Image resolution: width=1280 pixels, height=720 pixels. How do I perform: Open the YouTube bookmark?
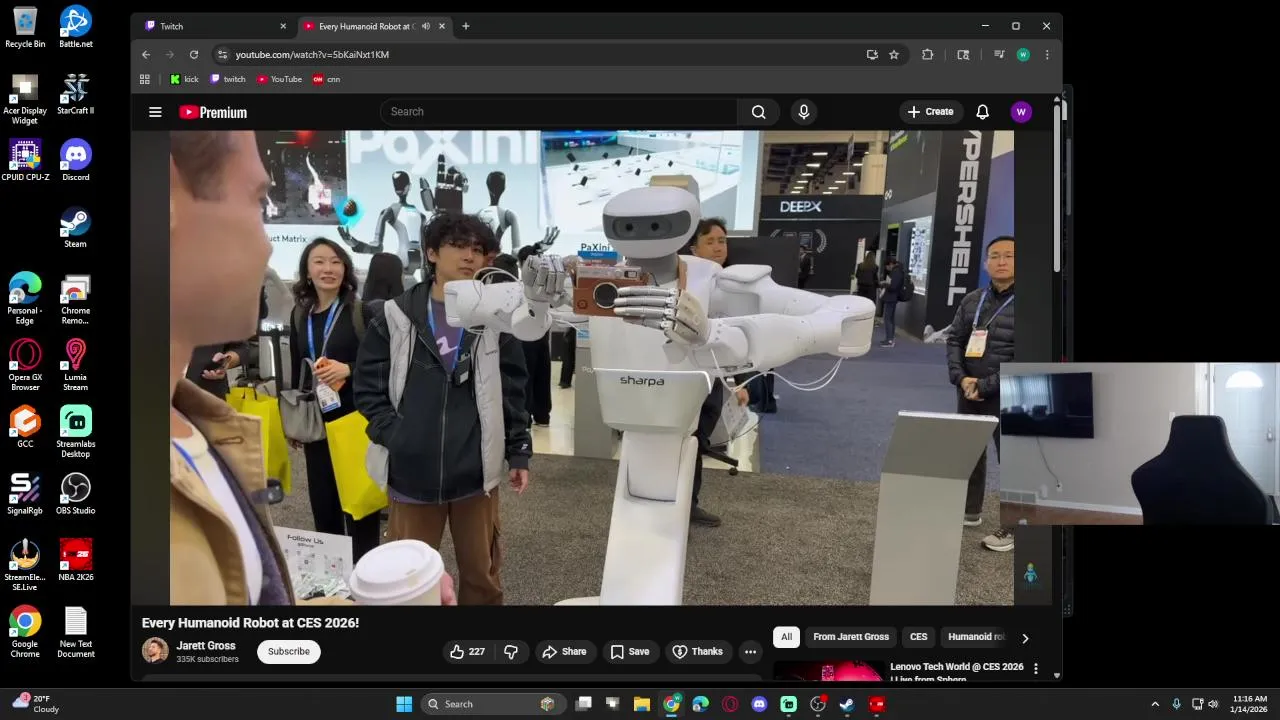click(279, 79)
